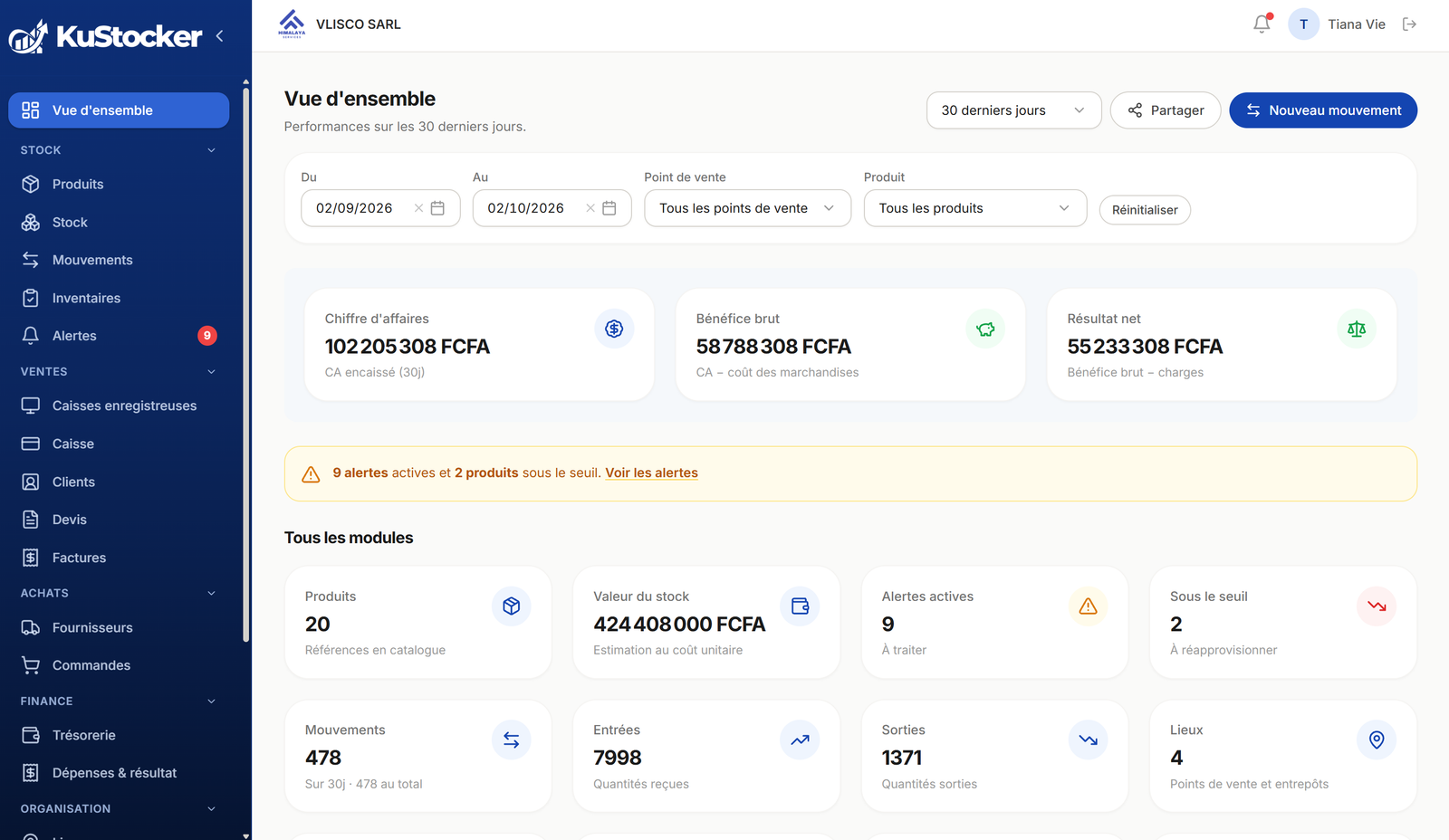Click the Valeur du stock wallet icon
The image size is (1449, 840).
pos(800,606)
